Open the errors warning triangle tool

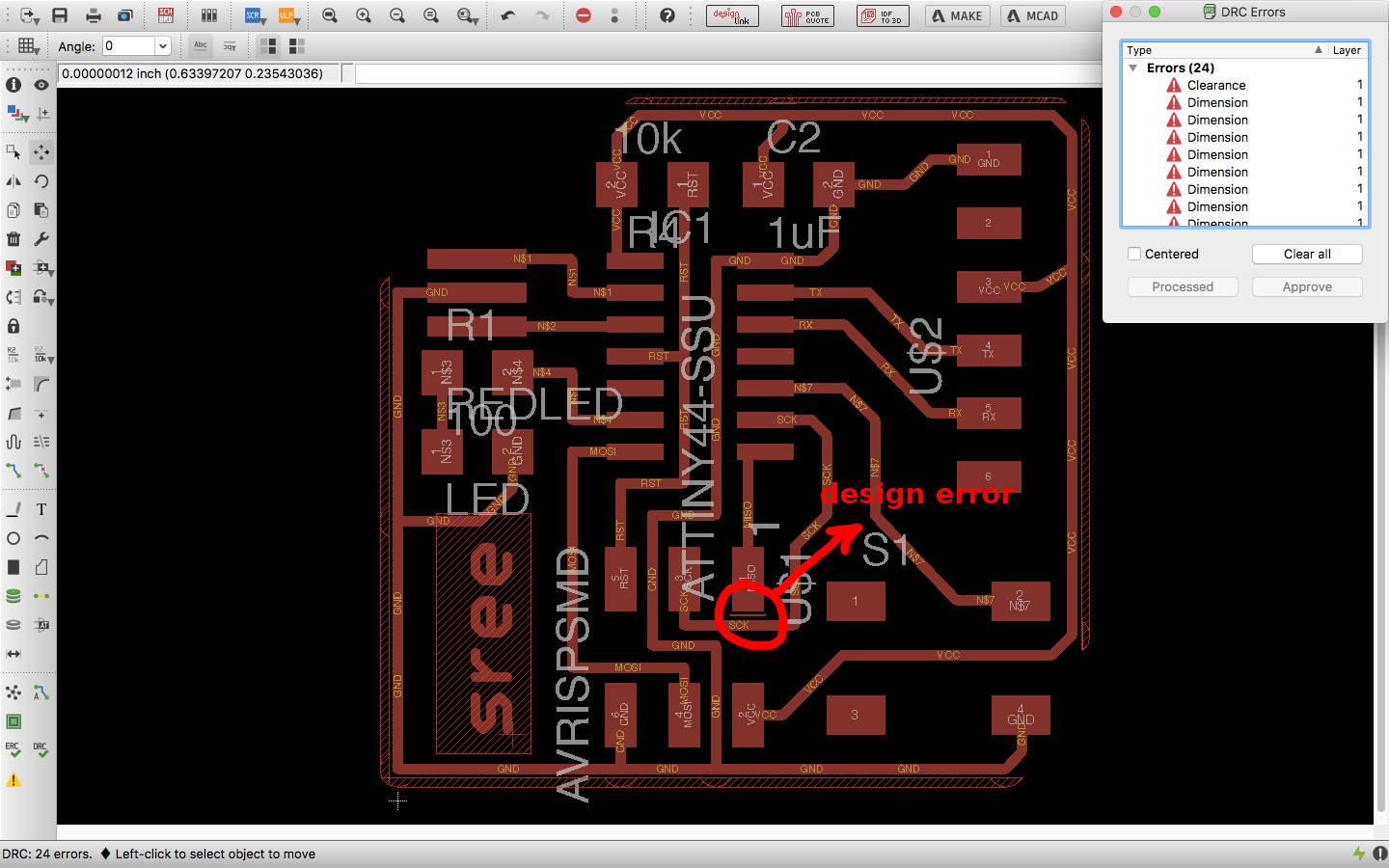[x=14, y=779]
